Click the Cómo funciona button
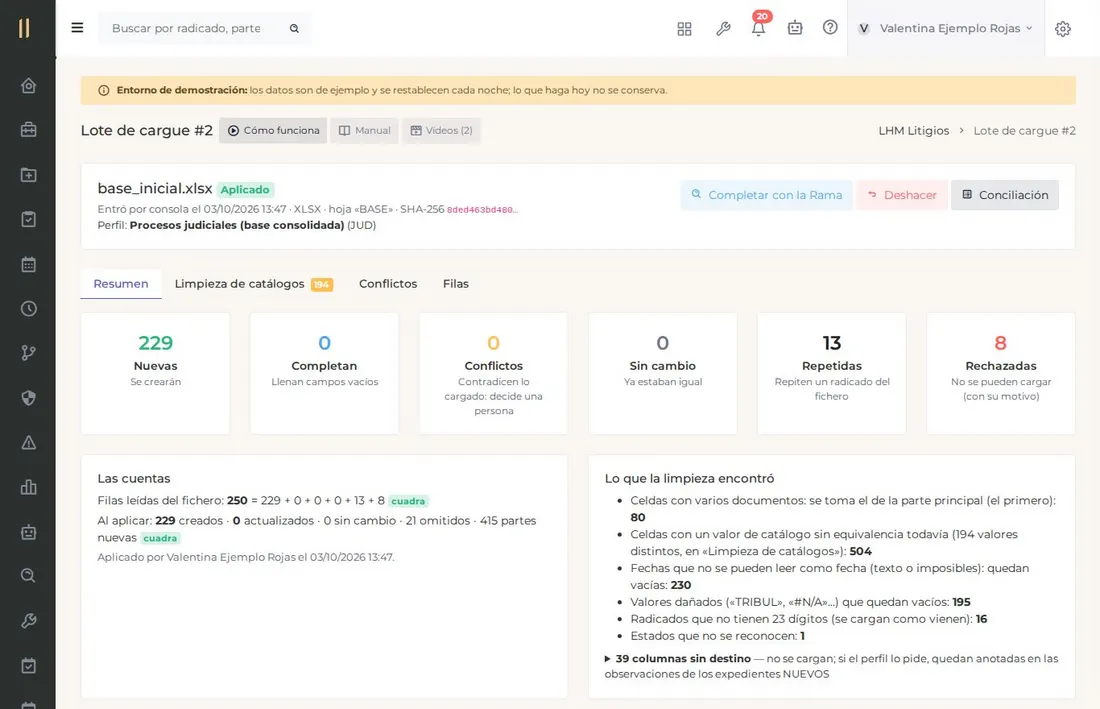Screen dimensions: 1100x709 pos(273,130)
